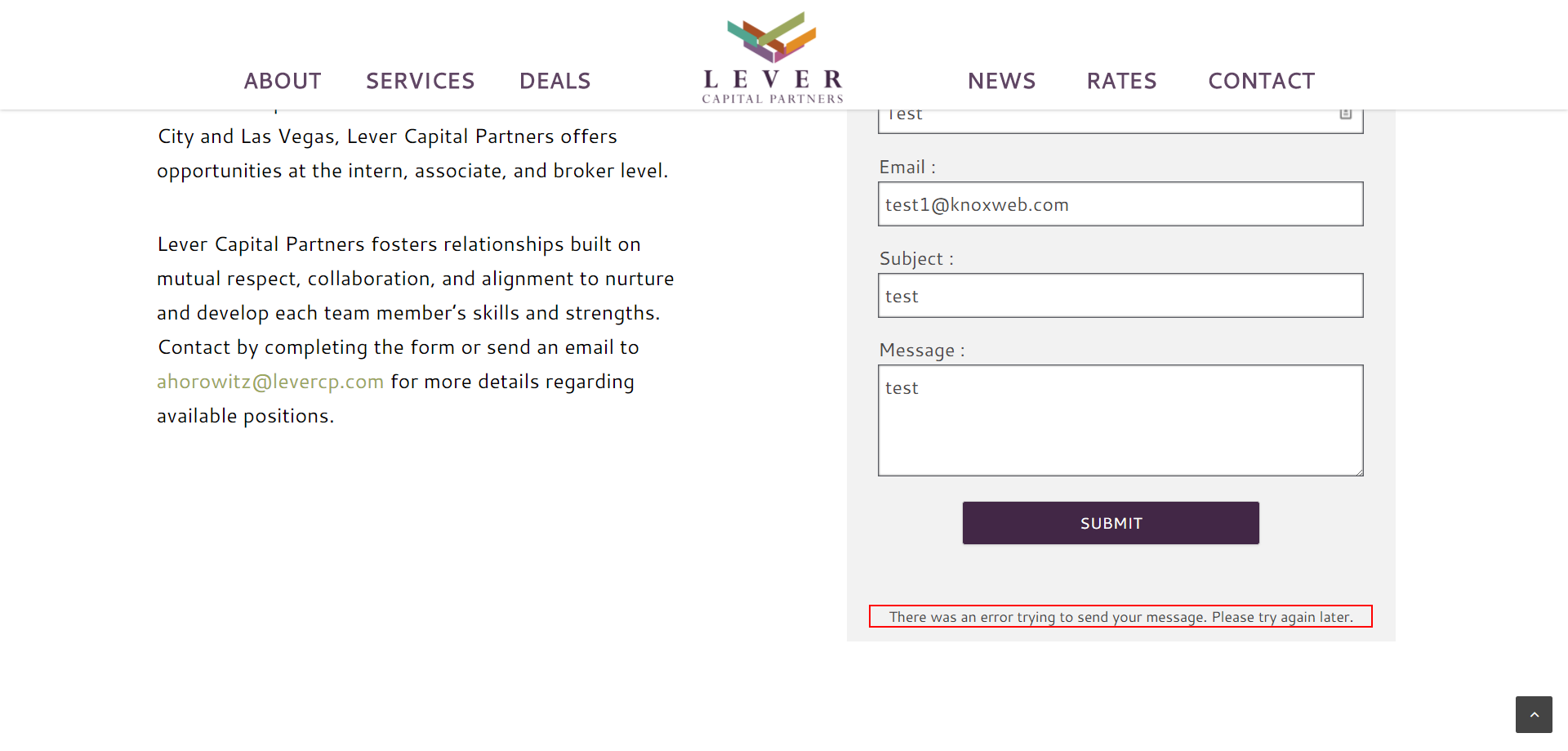The height and width of the screenshot is (751, 1568).
Task: Open the RATES page
Action: click(1121, 81)
